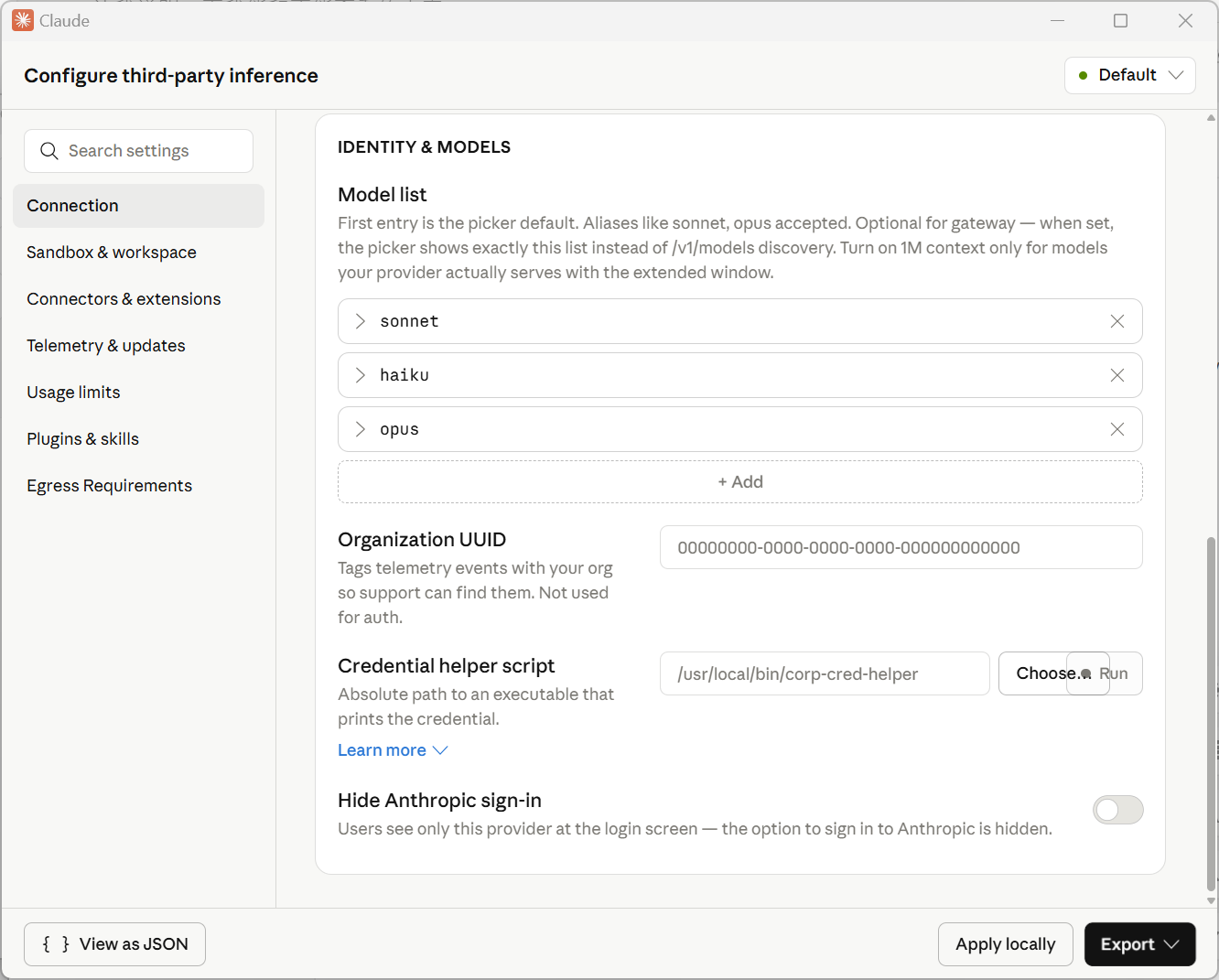Screen dimensions: 1219x980
Task: Open View as JSON
Action: (114, 944)
